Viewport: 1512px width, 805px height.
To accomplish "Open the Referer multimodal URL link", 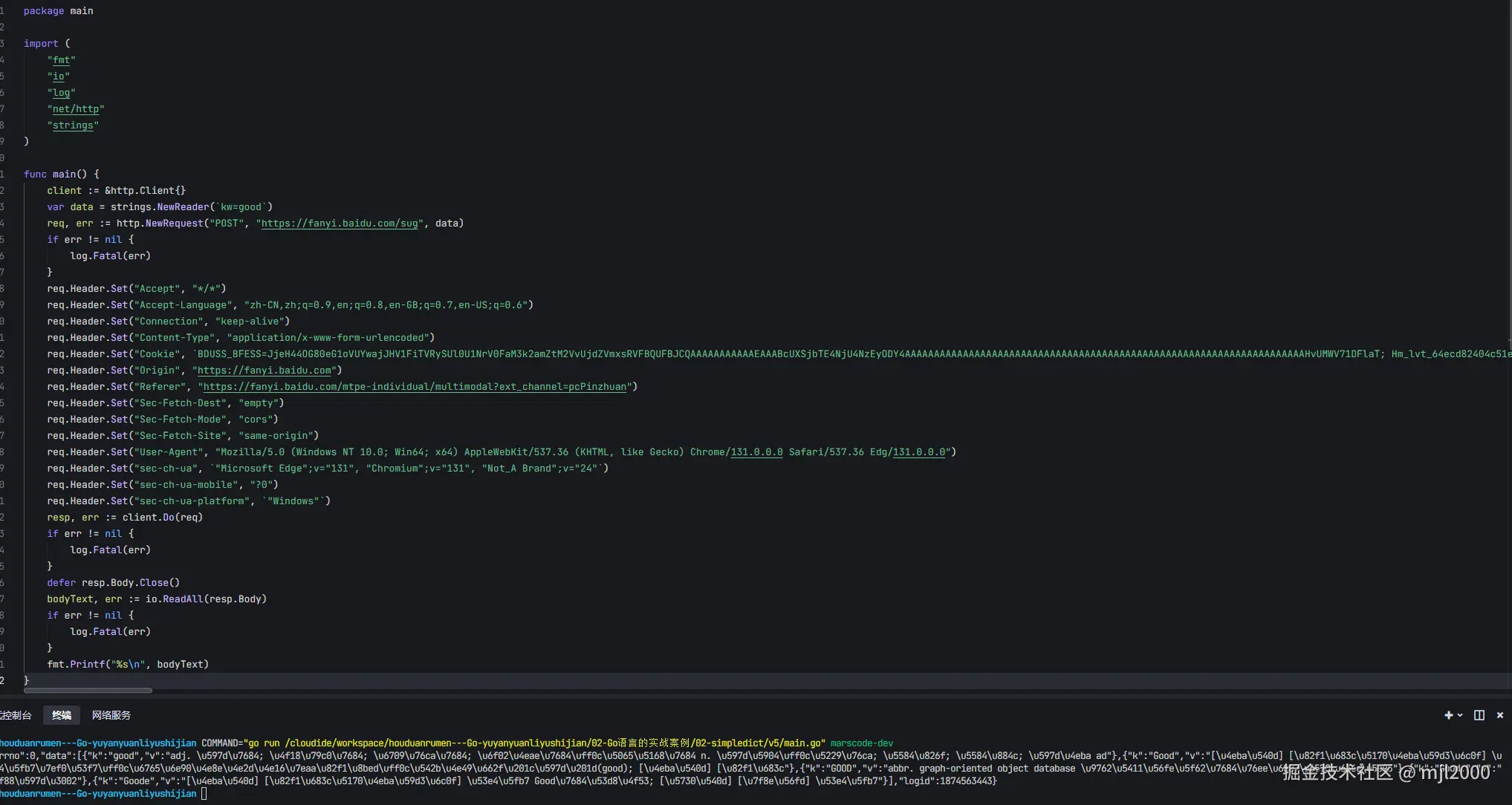I will (x=415, y=386).
